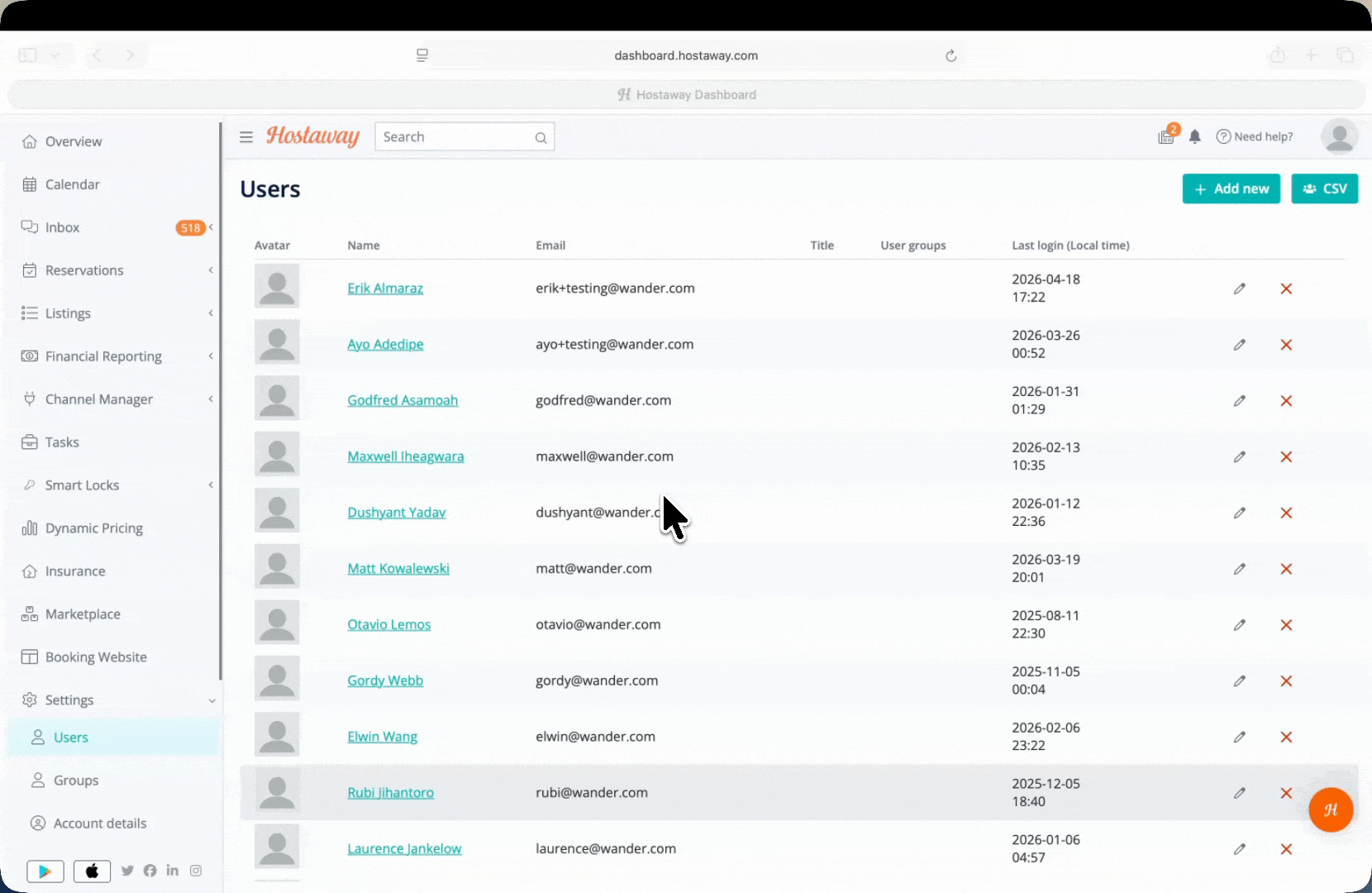Export users with CSV button
The image size is (1372, 893).
[x=1324, y=189]
